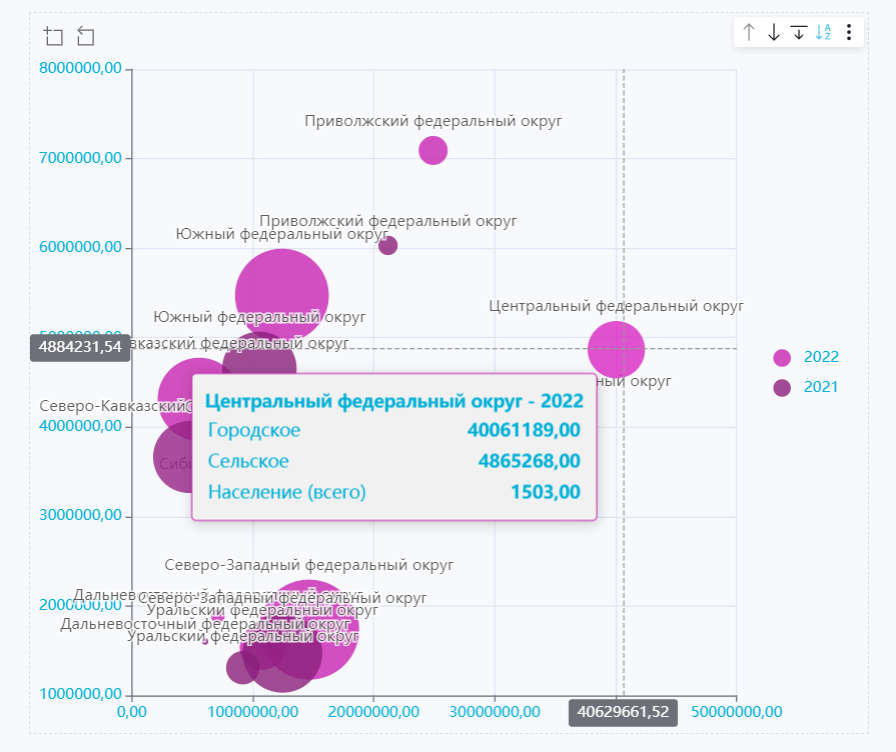Toggle the 2021 series in legend
Image resolution: width=896 pixels, height=752 pixels.
(x=821, y=387)
